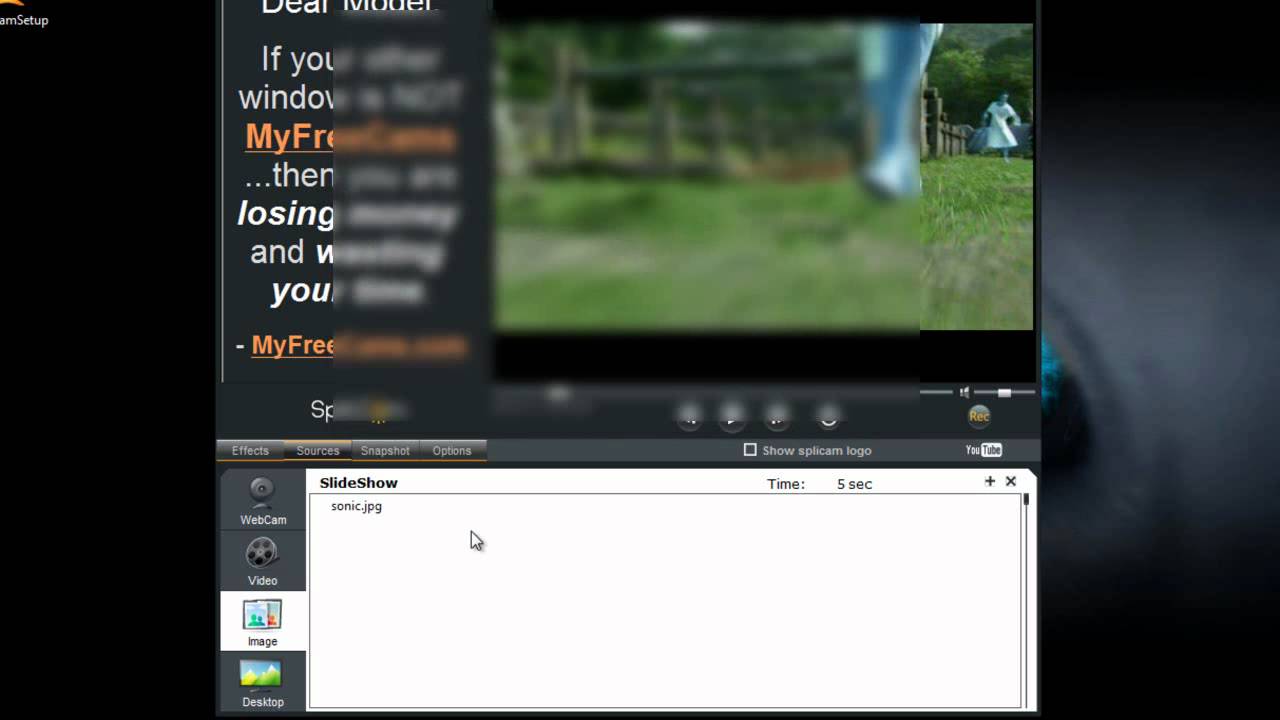Image resolution: width=1280 pixels, height=720 pixels.
Task: Select sonic.jpg in the SlideShow list
Action: (x=356, y=506)
